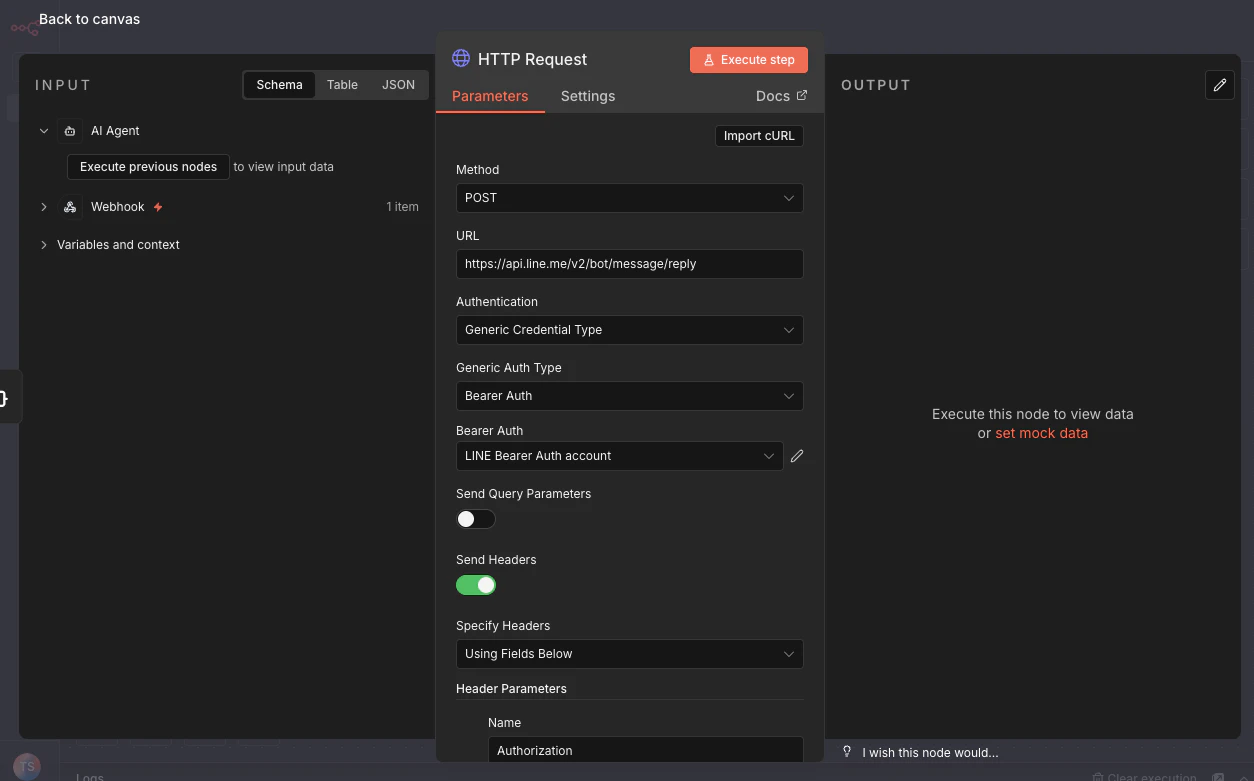Click the Webhook node icon

pyautogui.click(x=70, y=207)
